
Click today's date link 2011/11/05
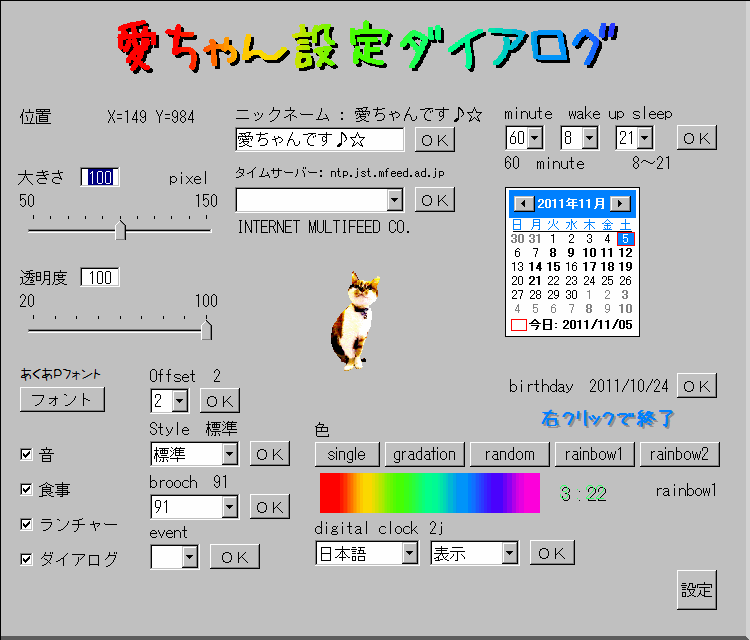click(572, 325)
